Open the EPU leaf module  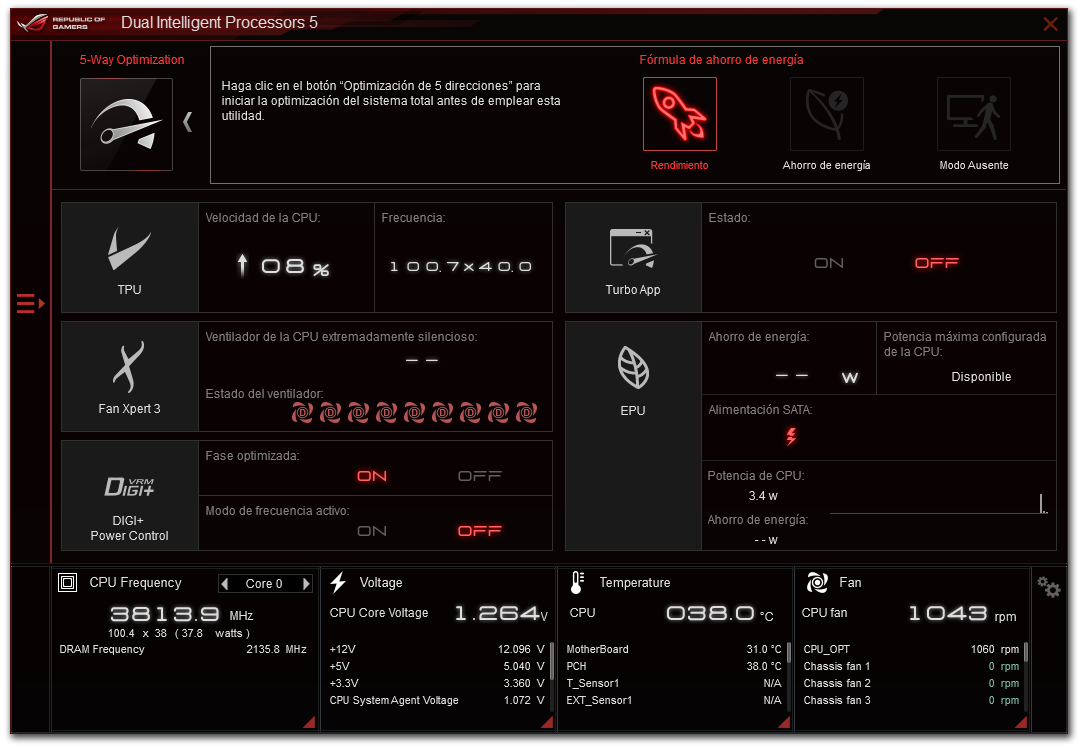point(633,376)
